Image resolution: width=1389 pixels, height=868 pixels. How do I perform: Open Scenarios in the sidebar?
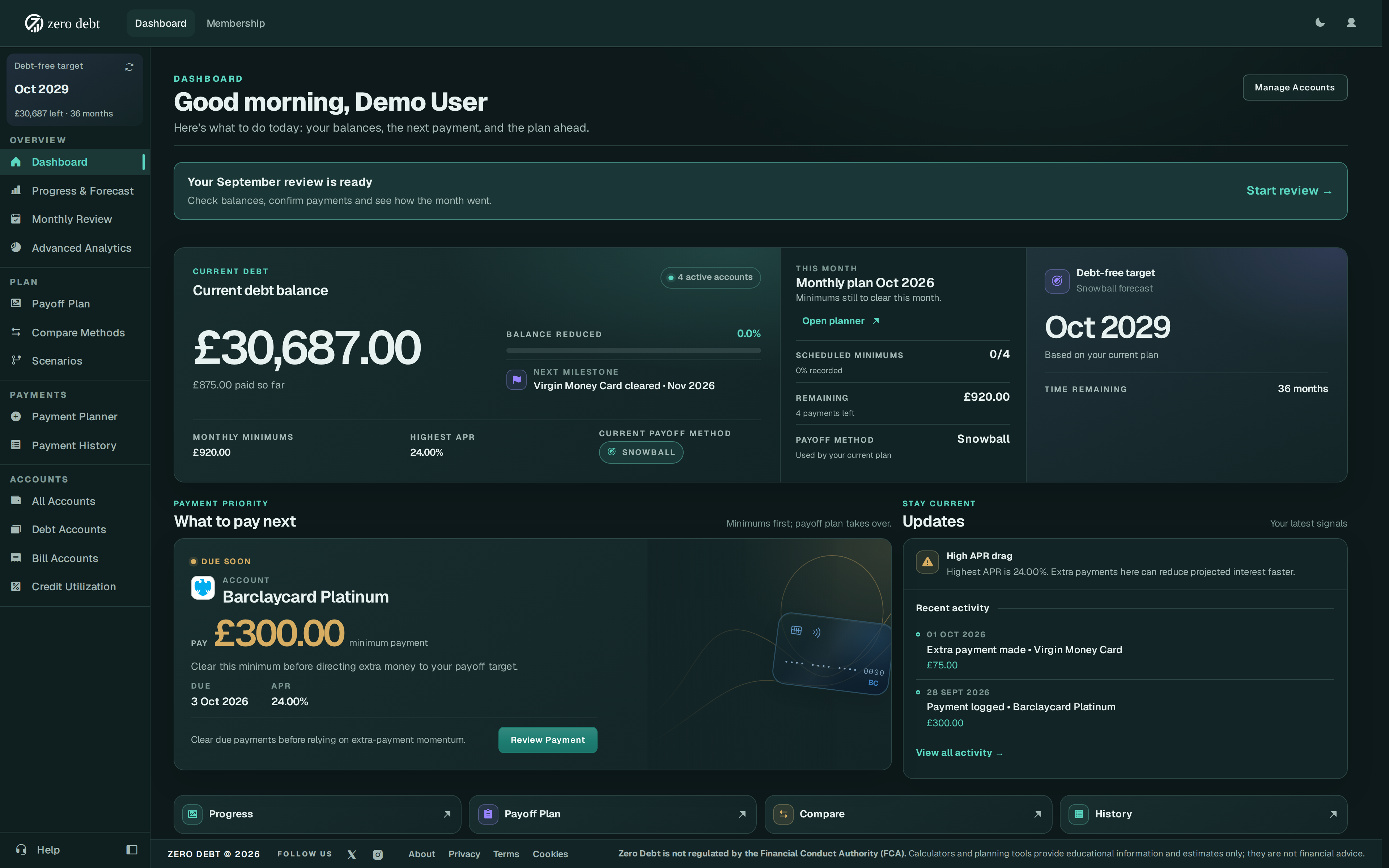[x=75, y=361]
